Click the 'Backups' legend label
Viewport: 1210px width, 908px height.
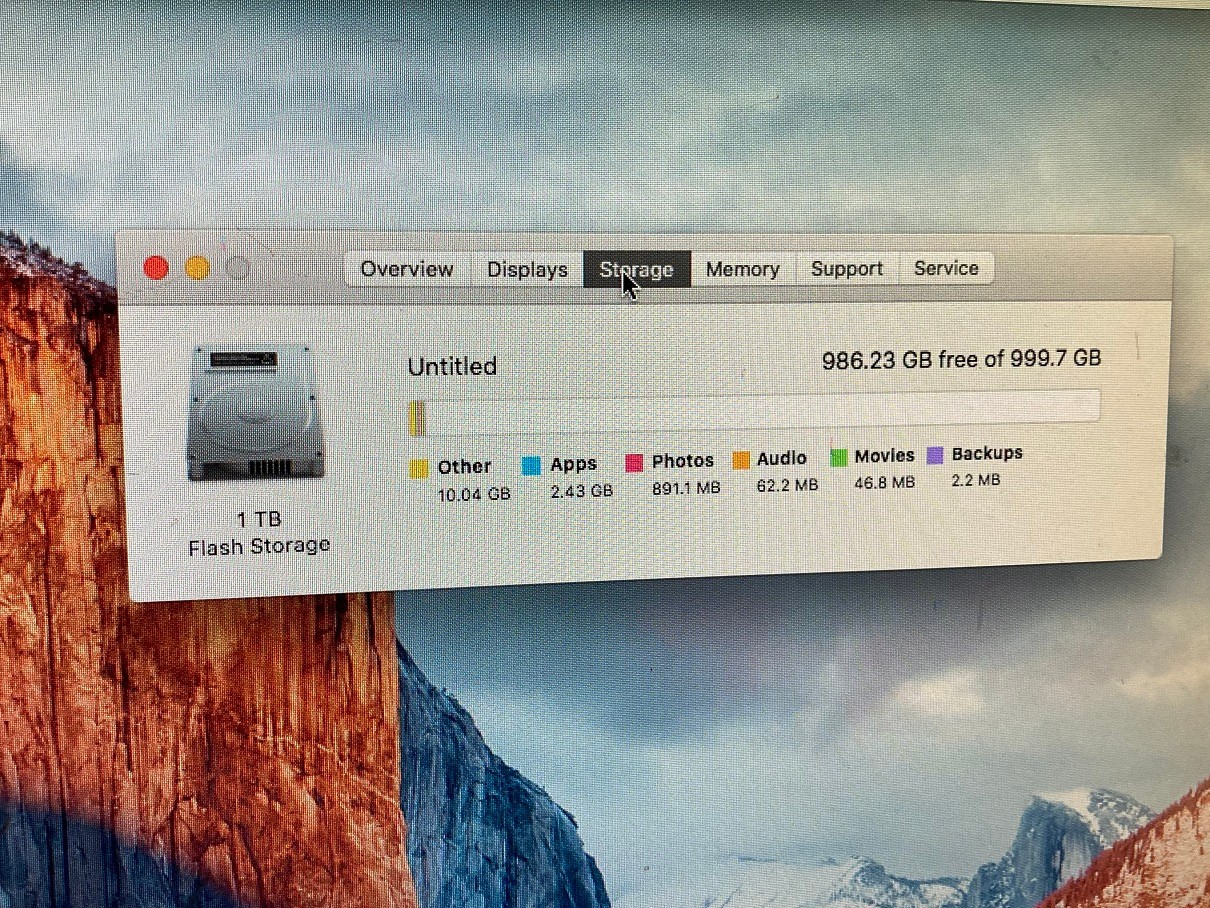coord(987,454)
